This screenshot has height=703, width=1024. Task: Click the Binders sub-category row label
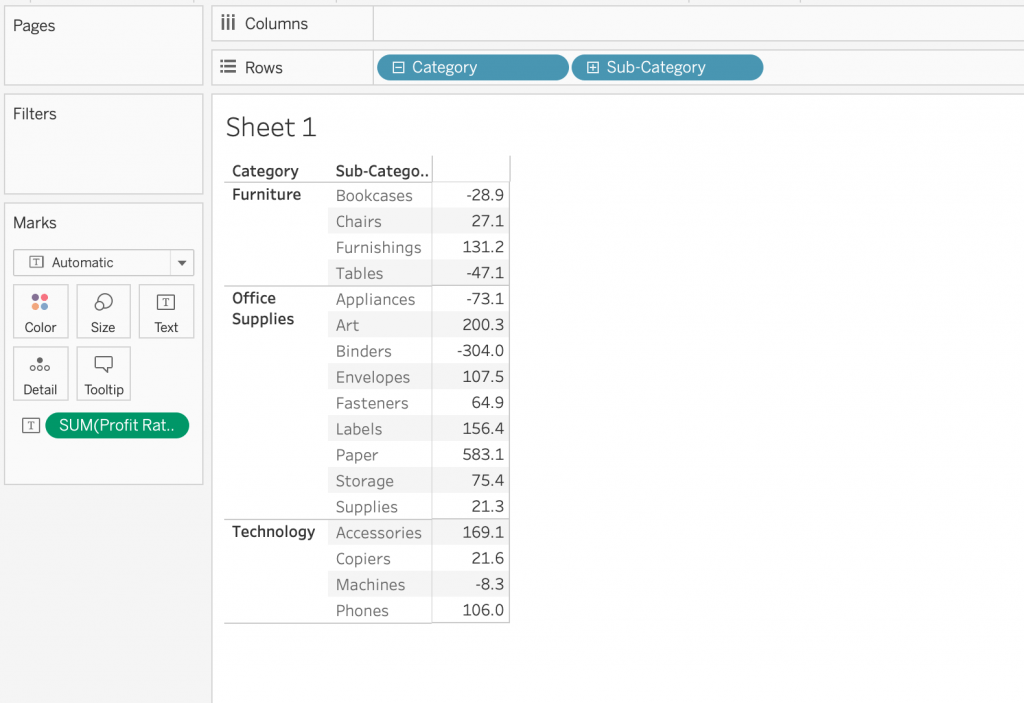(x=363, y=351)
